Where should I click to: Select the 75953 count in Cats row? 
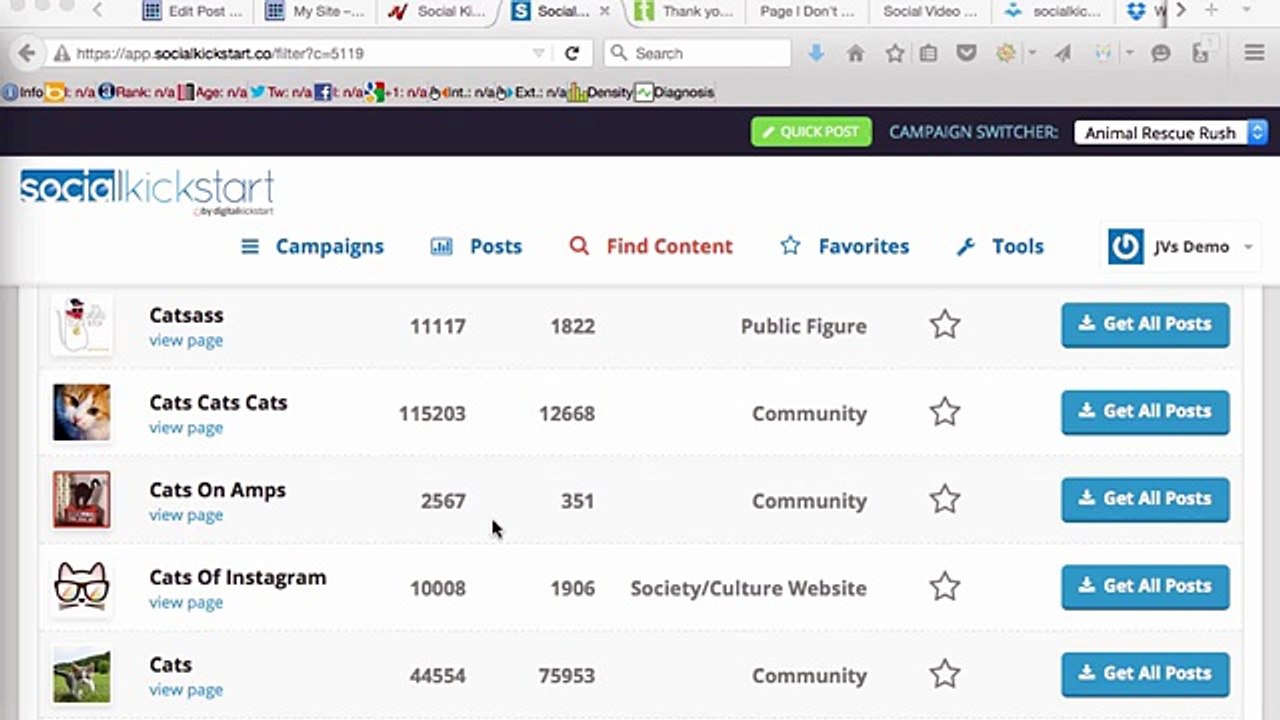pos(566,675)
